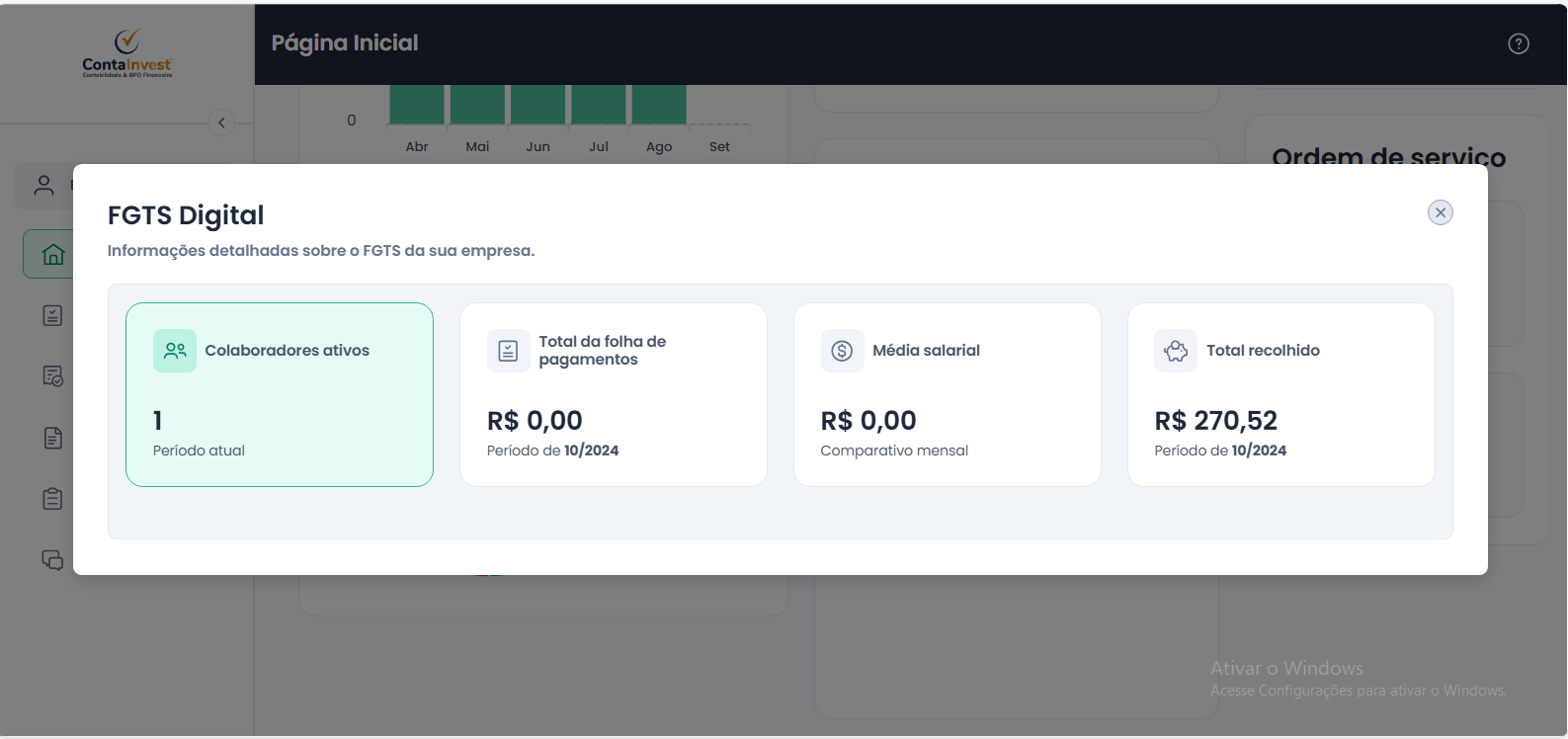
Task: Click the green chart bar above Abr
Action: point(417,105)
